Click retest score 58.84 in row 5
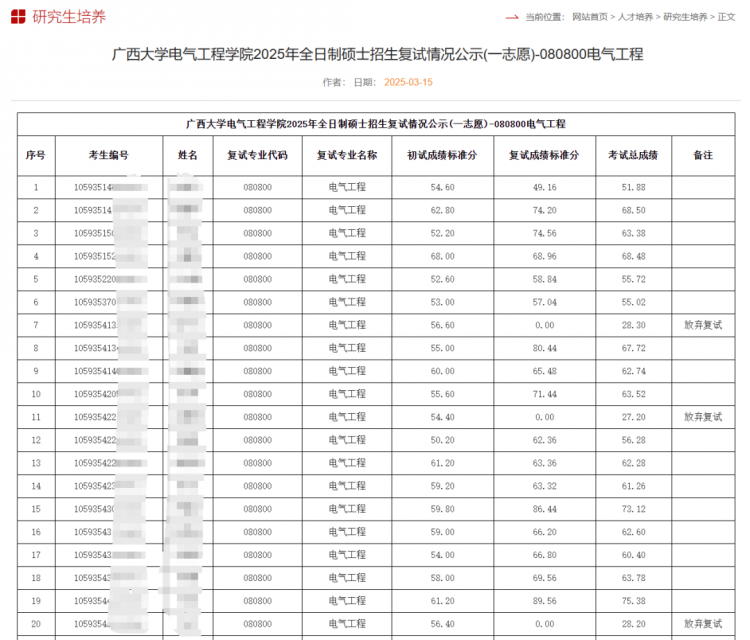The height and width of the screenshot is (640, 750). pyautogui.click(x=544, y=279)
